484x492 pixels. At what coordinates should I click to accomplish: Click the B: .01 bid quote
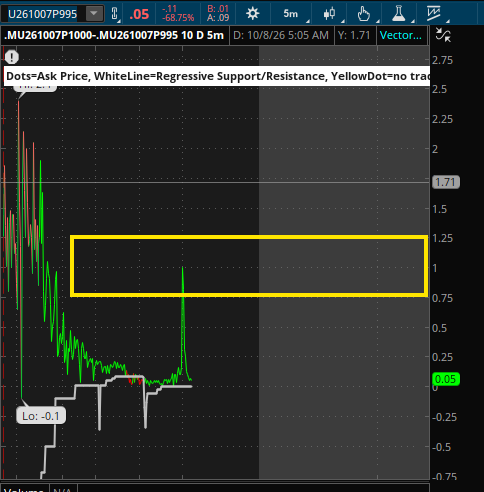(x=218, y=9)
